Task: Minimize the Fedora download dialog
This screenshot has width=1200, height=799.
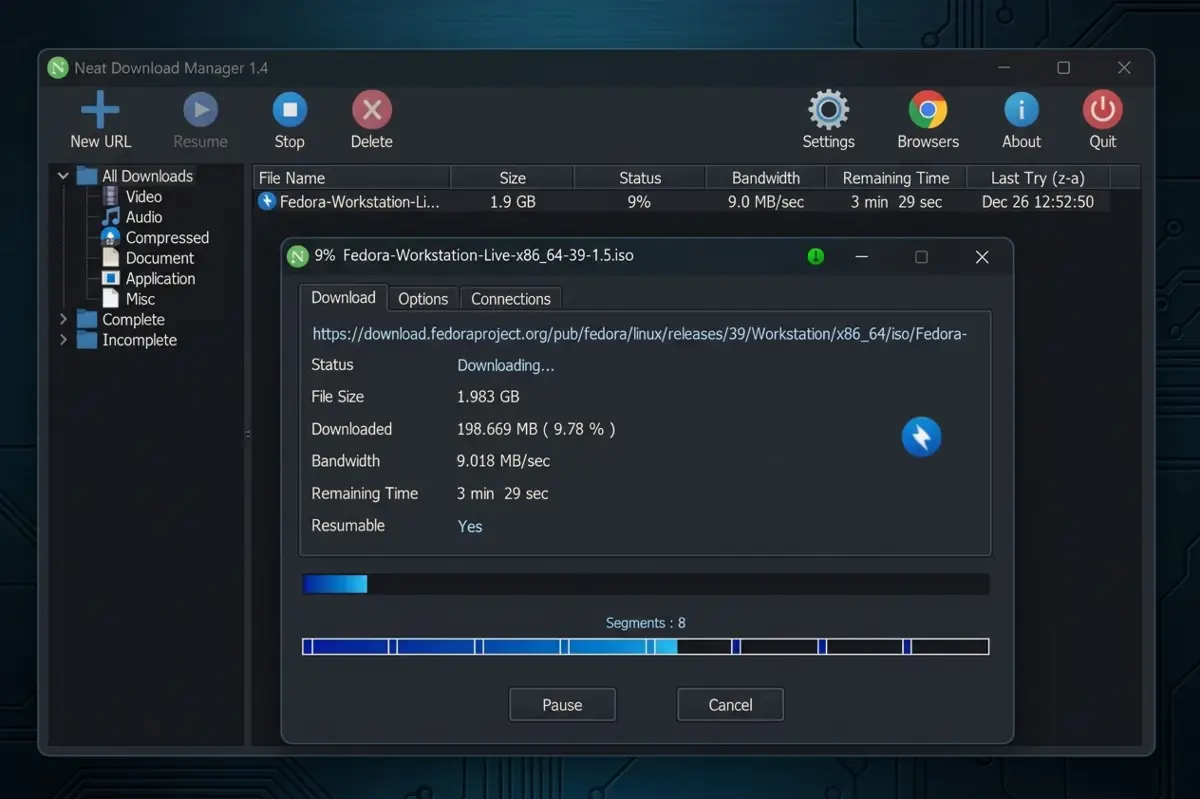Action: 861,257
